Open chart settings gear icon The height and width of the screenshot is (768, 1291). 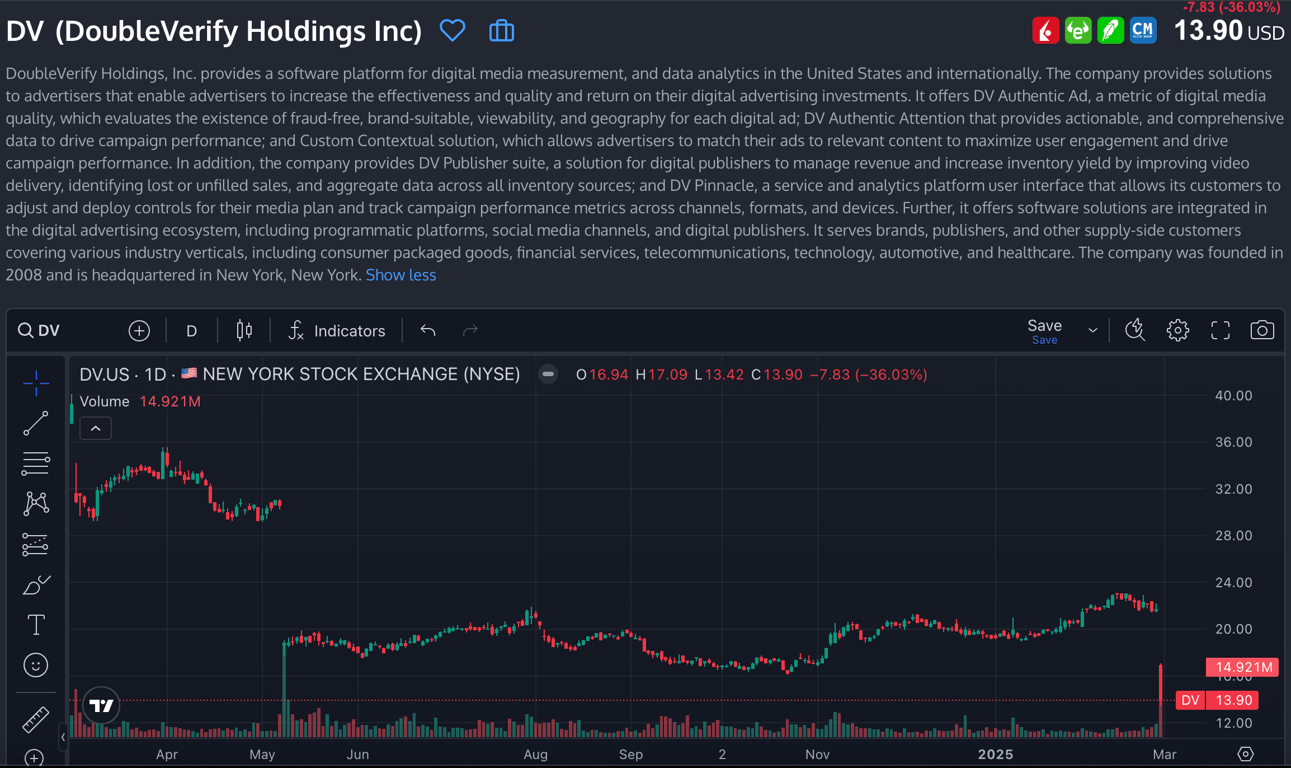coord(1178,330)
